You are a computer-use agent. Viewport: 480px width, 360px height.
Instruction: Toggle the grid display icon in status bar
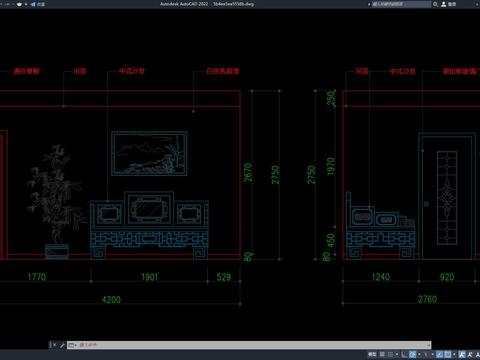(x=382, y=354)
